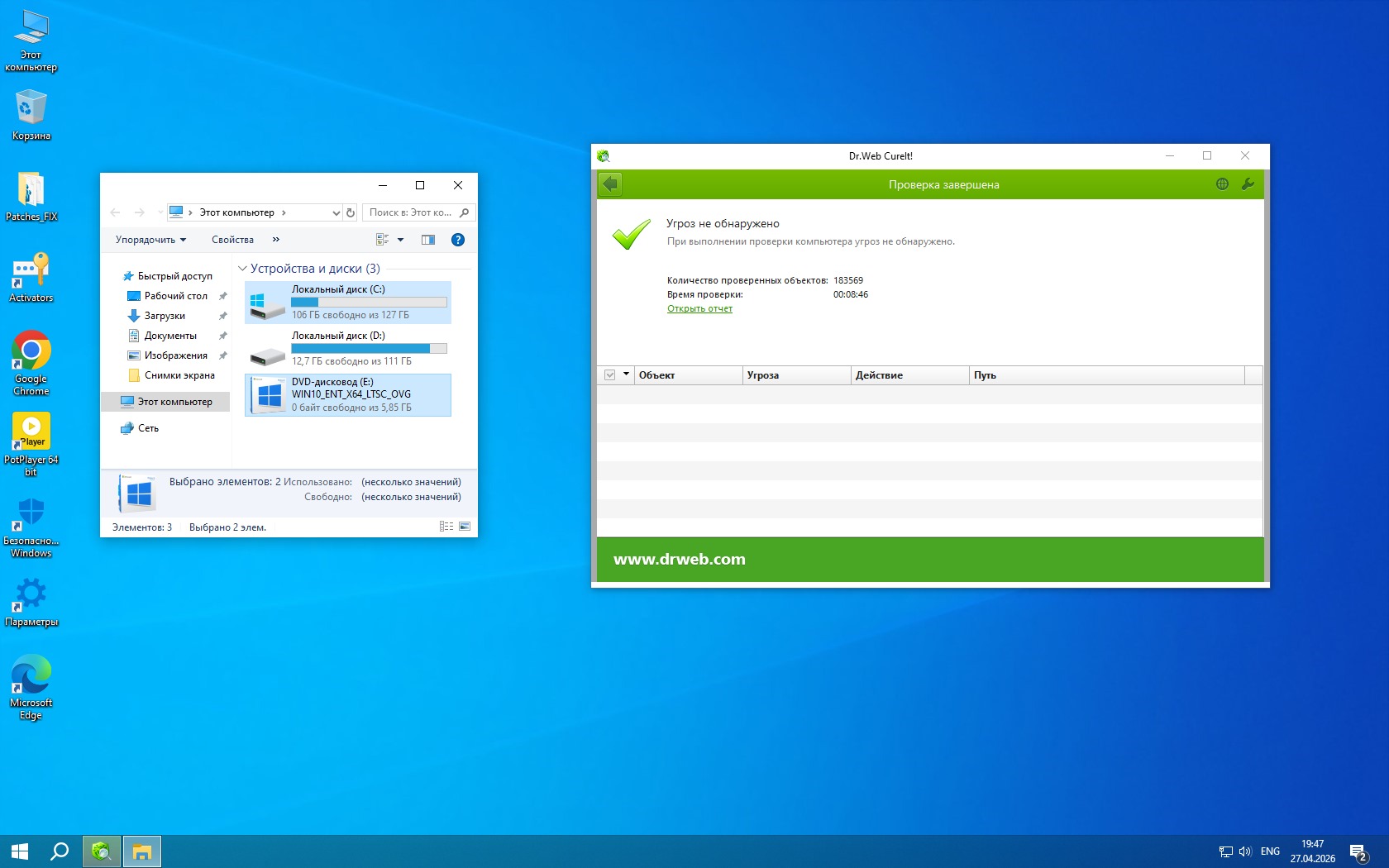Screen dimensions: 1389x868
Task: Open Dr.Web settings wrench icon
Action: 1248,184
